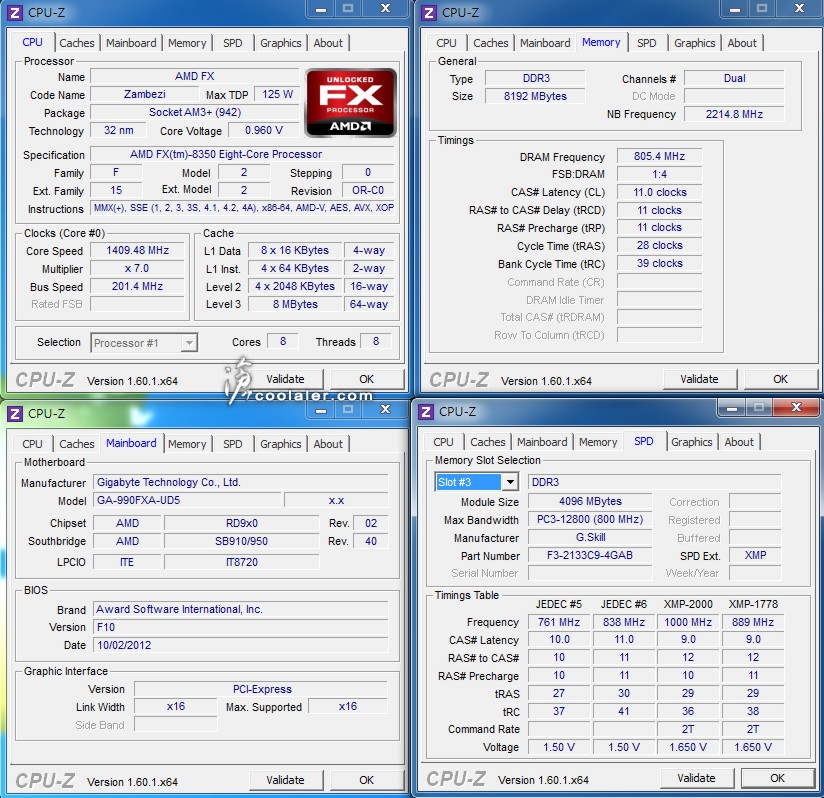Open the About tab in the Memory window
Viewport: 824px width, 798px height.
tap(742, 43)
